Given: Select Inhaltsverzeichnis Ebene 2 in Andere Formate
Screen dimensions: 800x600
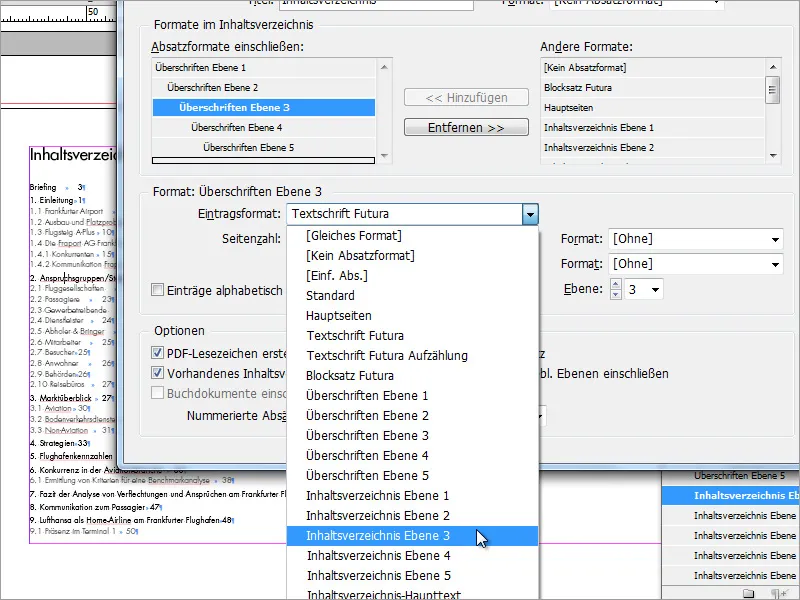Looking at the screenshot, I should point(653,147).
